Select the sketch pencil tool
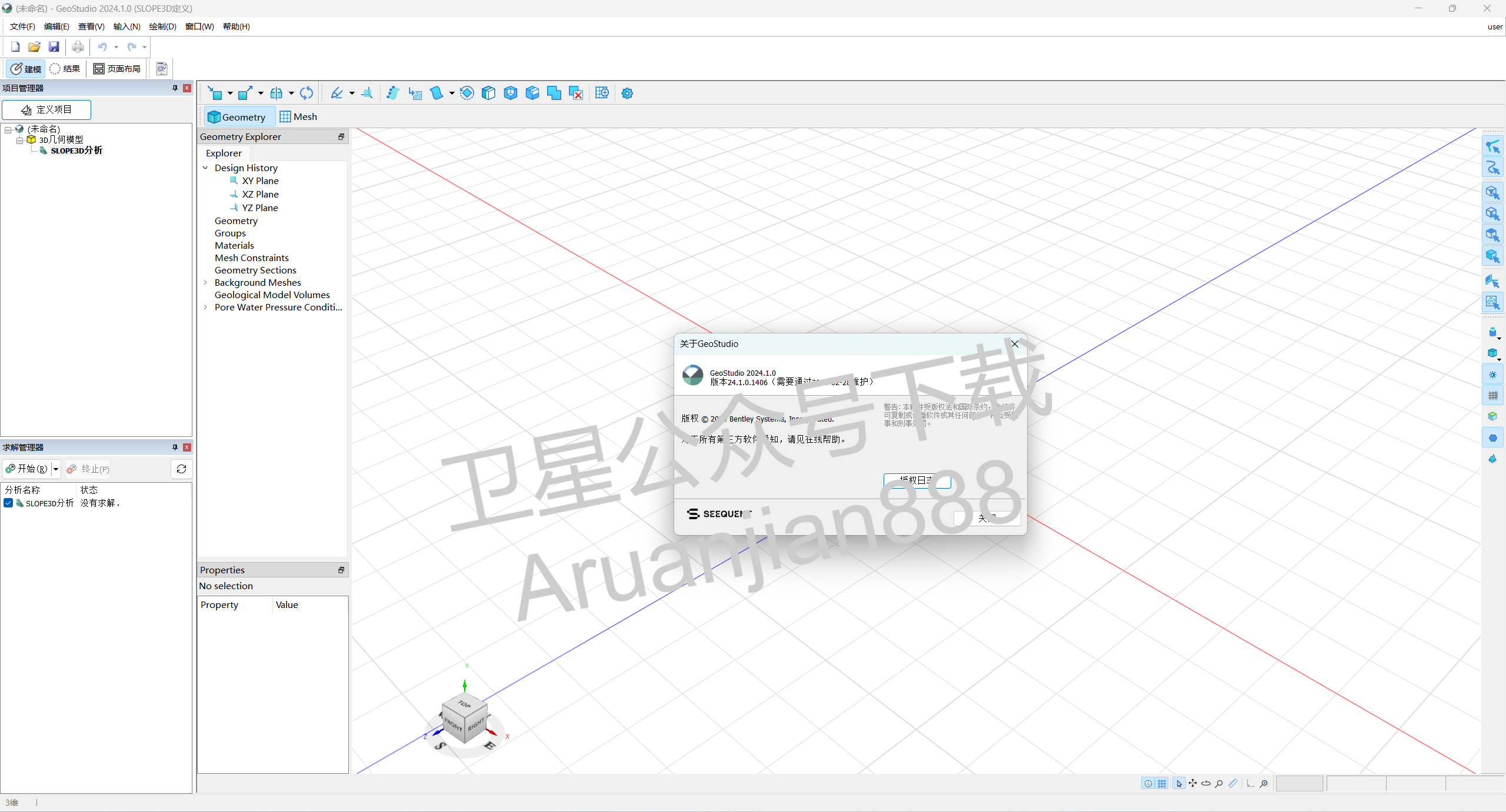This screenshot has height=812, width=1506. (x=337, y=93)
